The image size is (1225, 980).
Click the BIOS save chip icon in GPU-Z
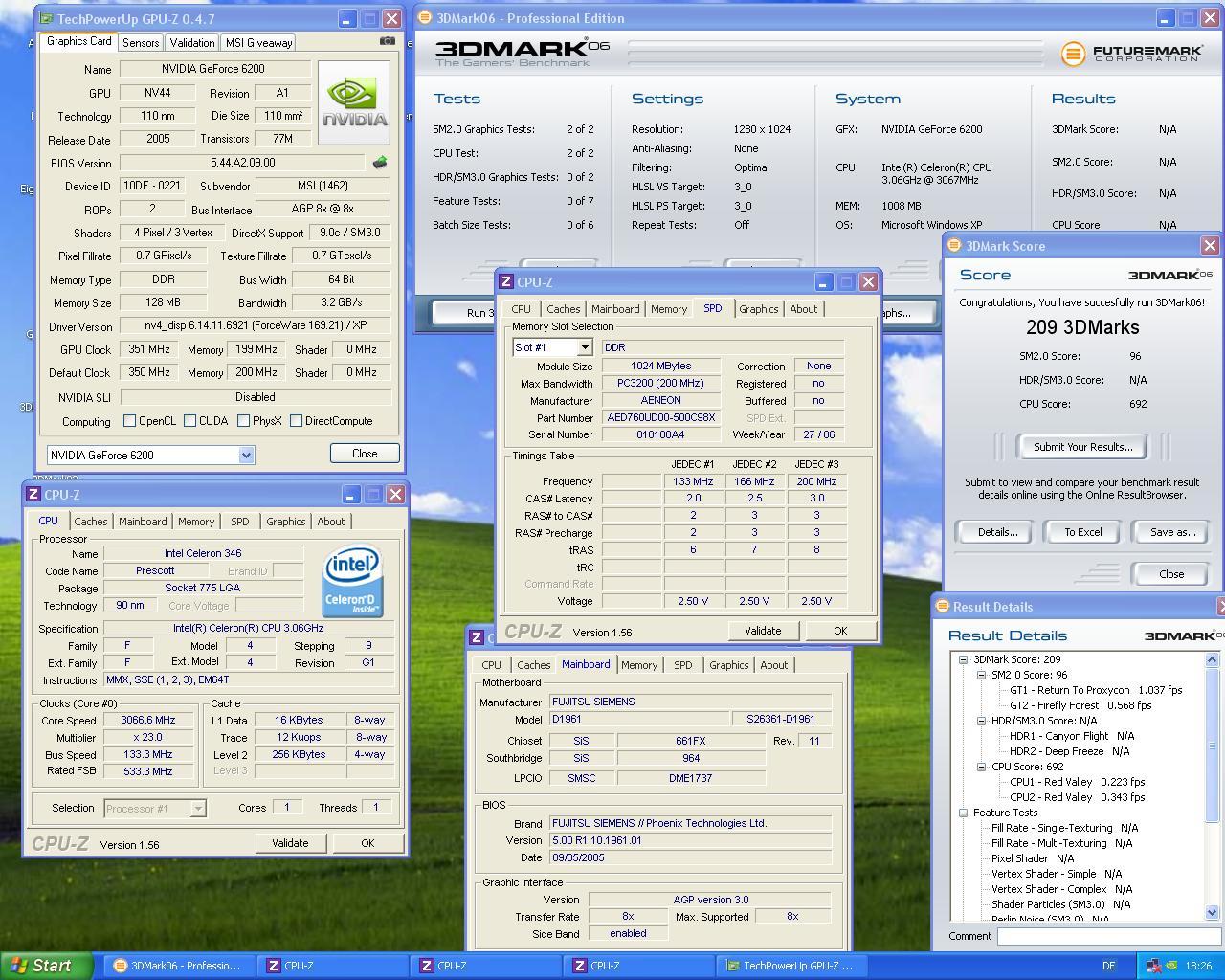pos(380,163)
